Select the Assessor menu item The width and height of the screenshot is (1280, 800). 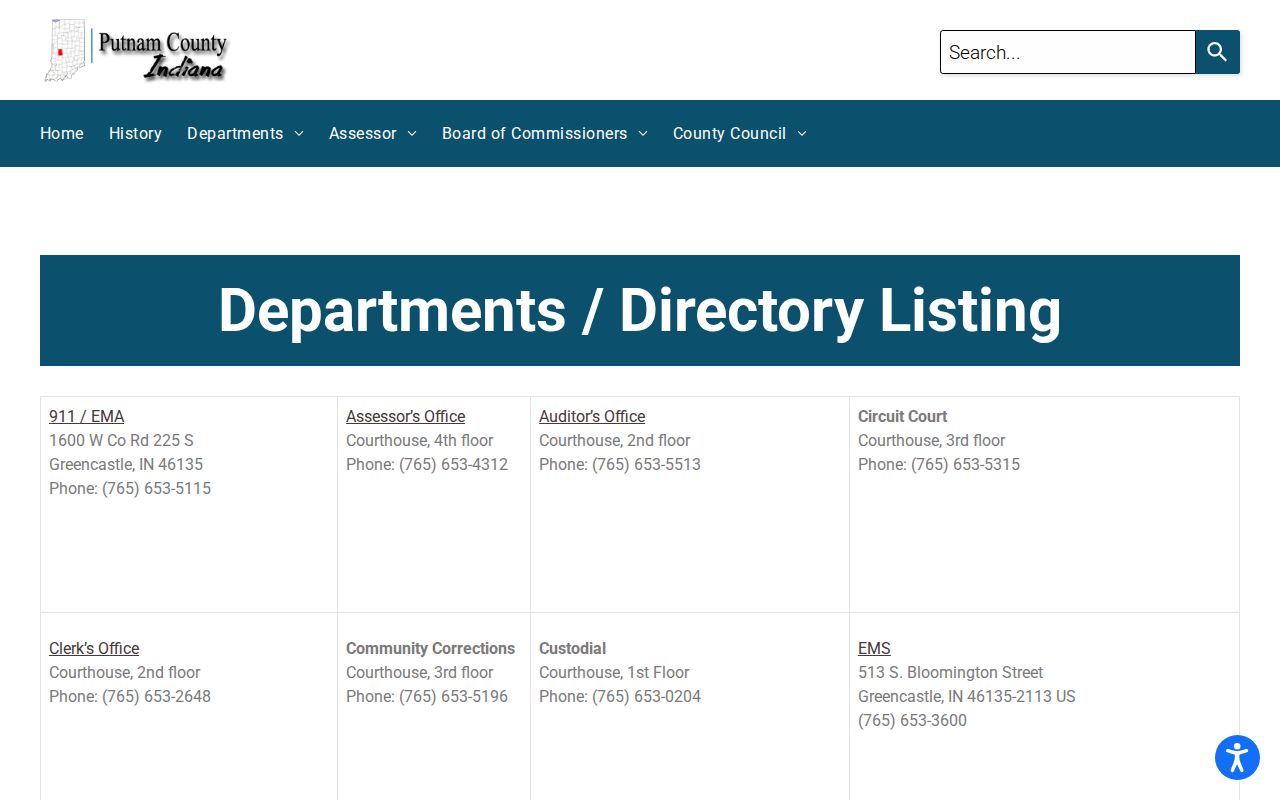tap(363, 133)
